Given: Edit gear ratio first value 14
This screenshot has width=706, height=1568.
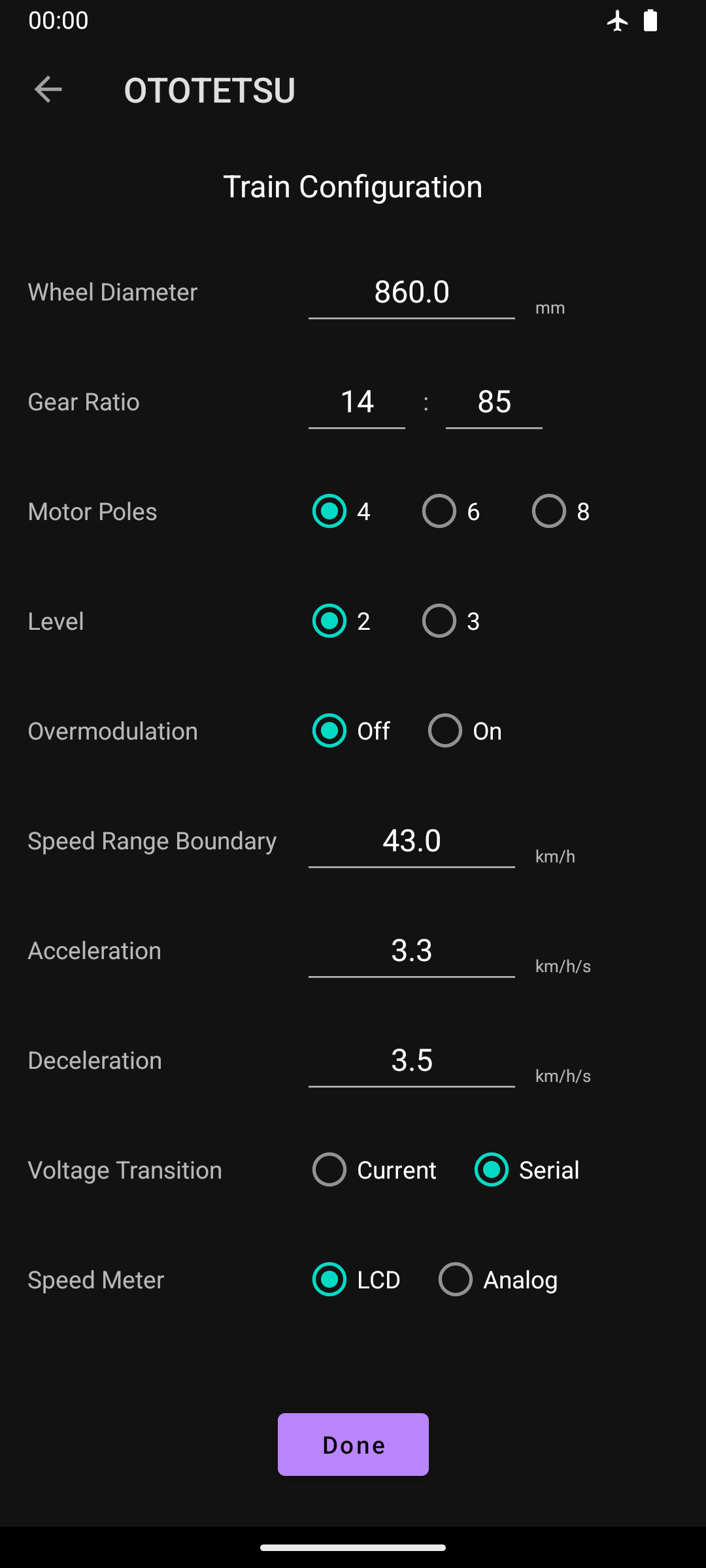Looking at the screenshot, I should point(357,402).
